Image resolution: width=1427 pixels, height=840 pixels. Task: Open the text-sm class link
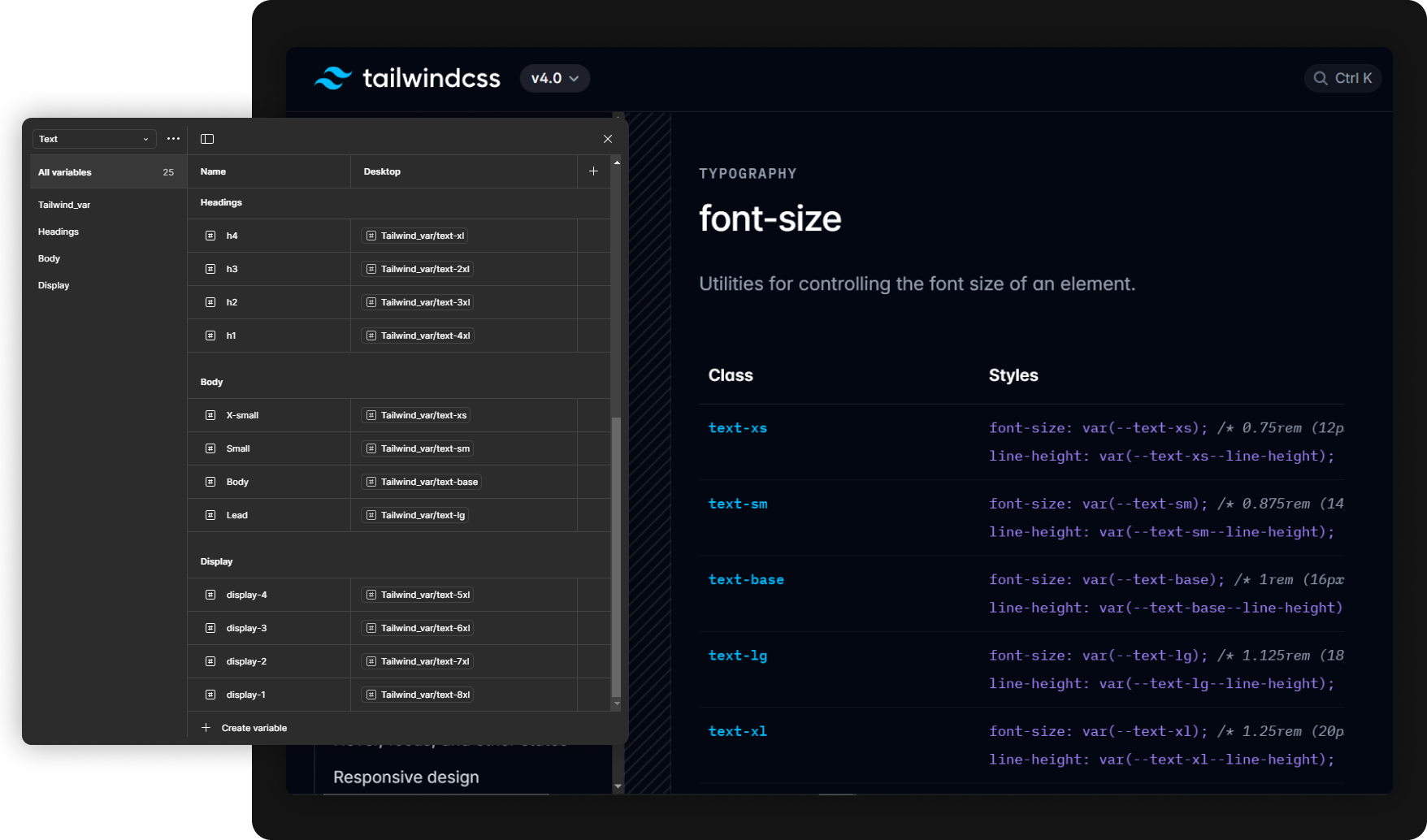[x=738, y=504]
